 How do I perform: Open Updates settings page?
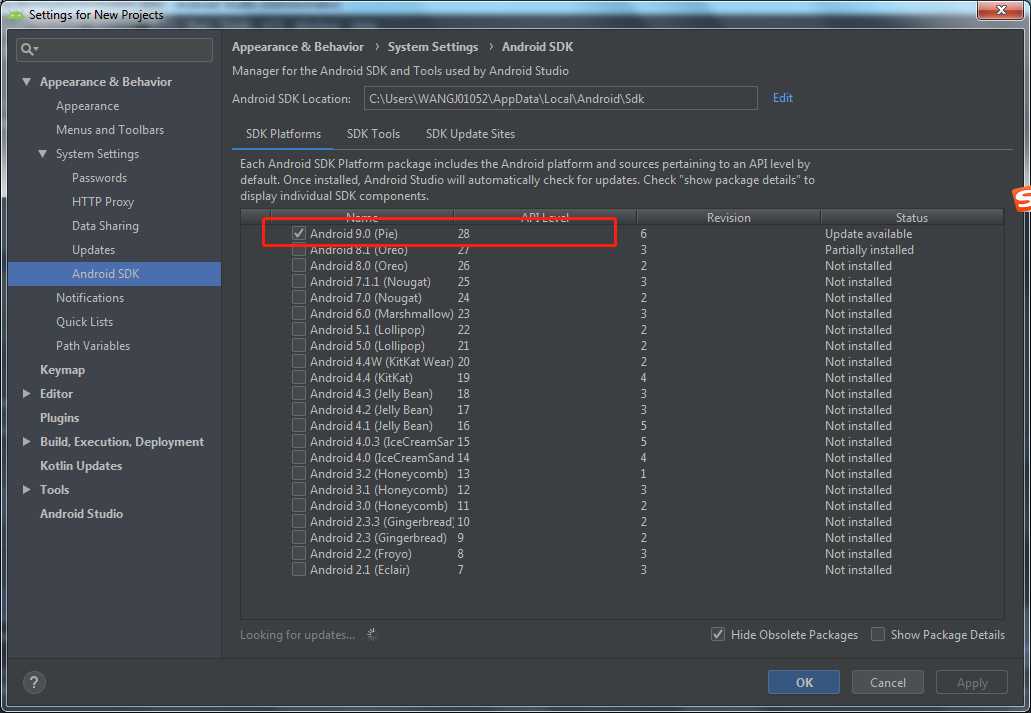(x=93, y=250)
